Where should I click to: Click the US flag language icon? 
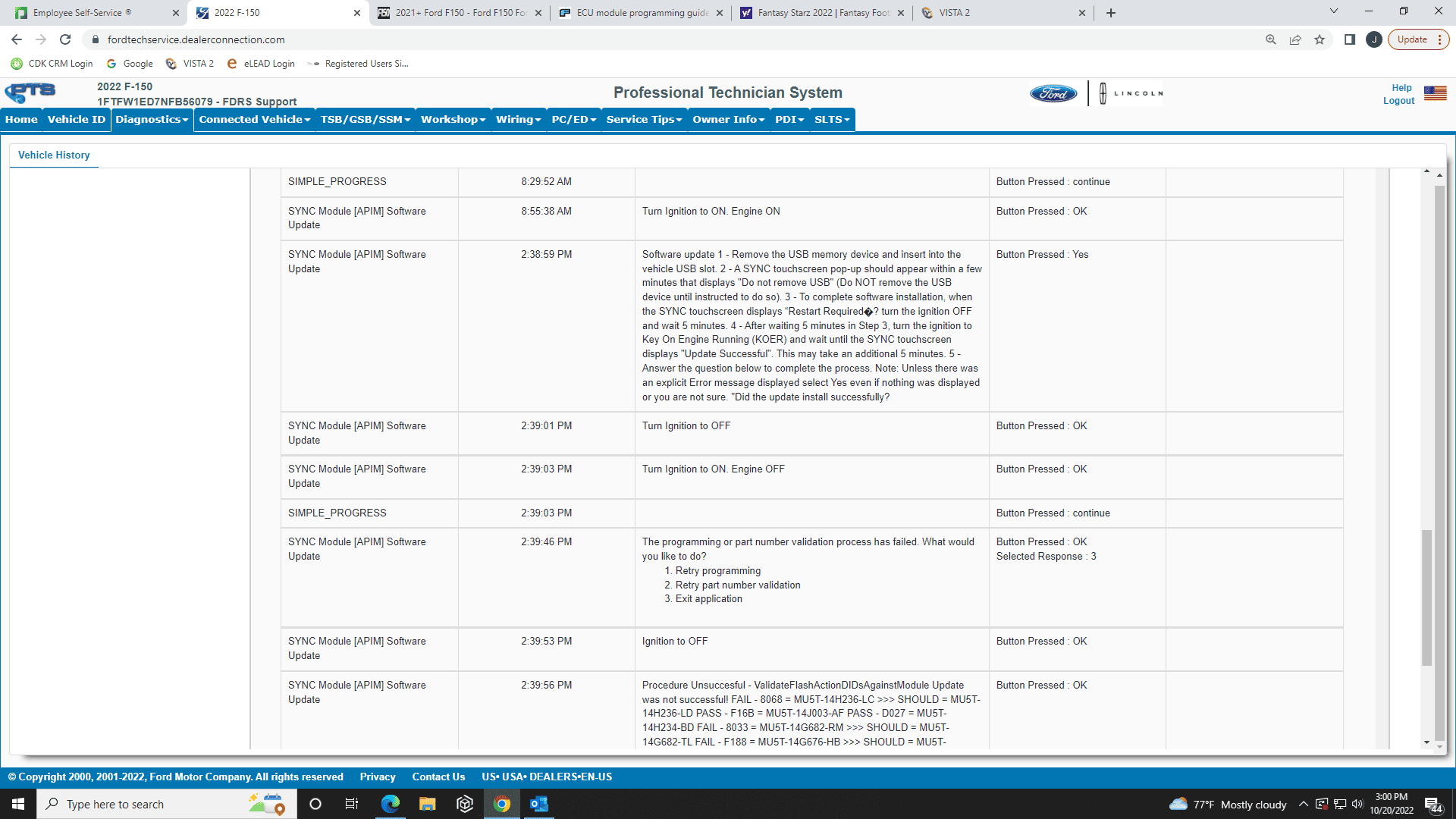click(1435, 93)
